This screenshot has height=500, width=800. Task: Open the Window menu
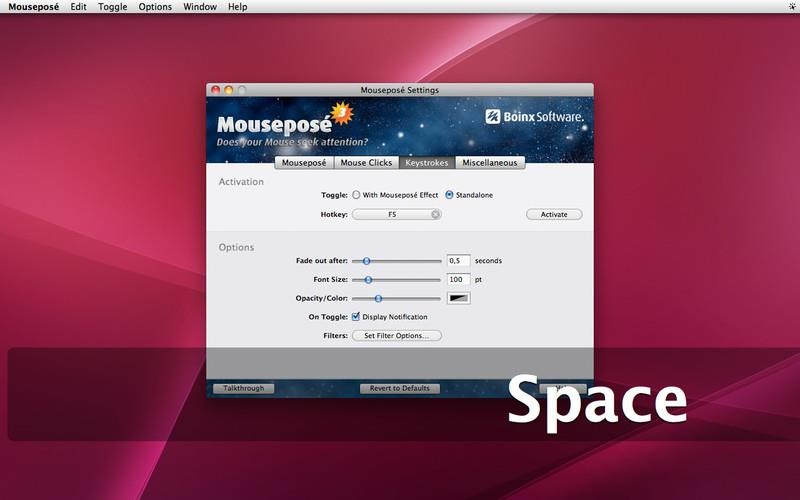pyautogui.click(x=199, y=7)
